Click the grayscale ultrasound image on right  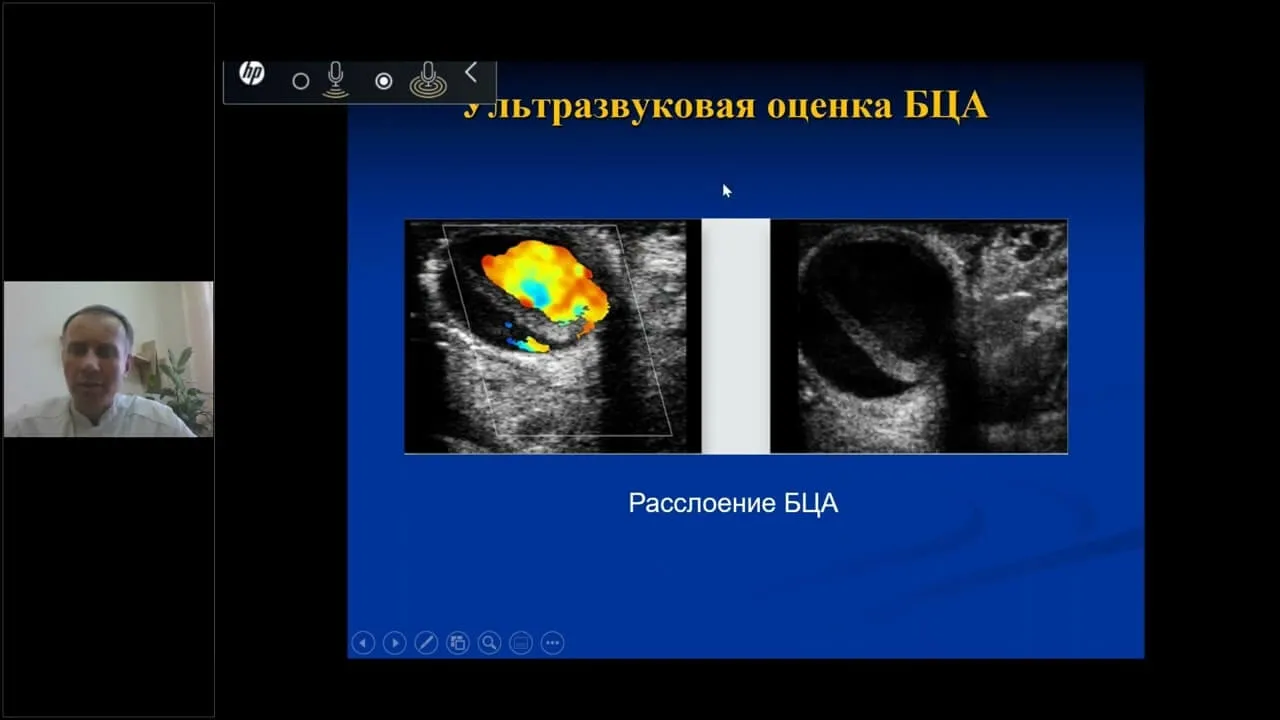[919, 337]
